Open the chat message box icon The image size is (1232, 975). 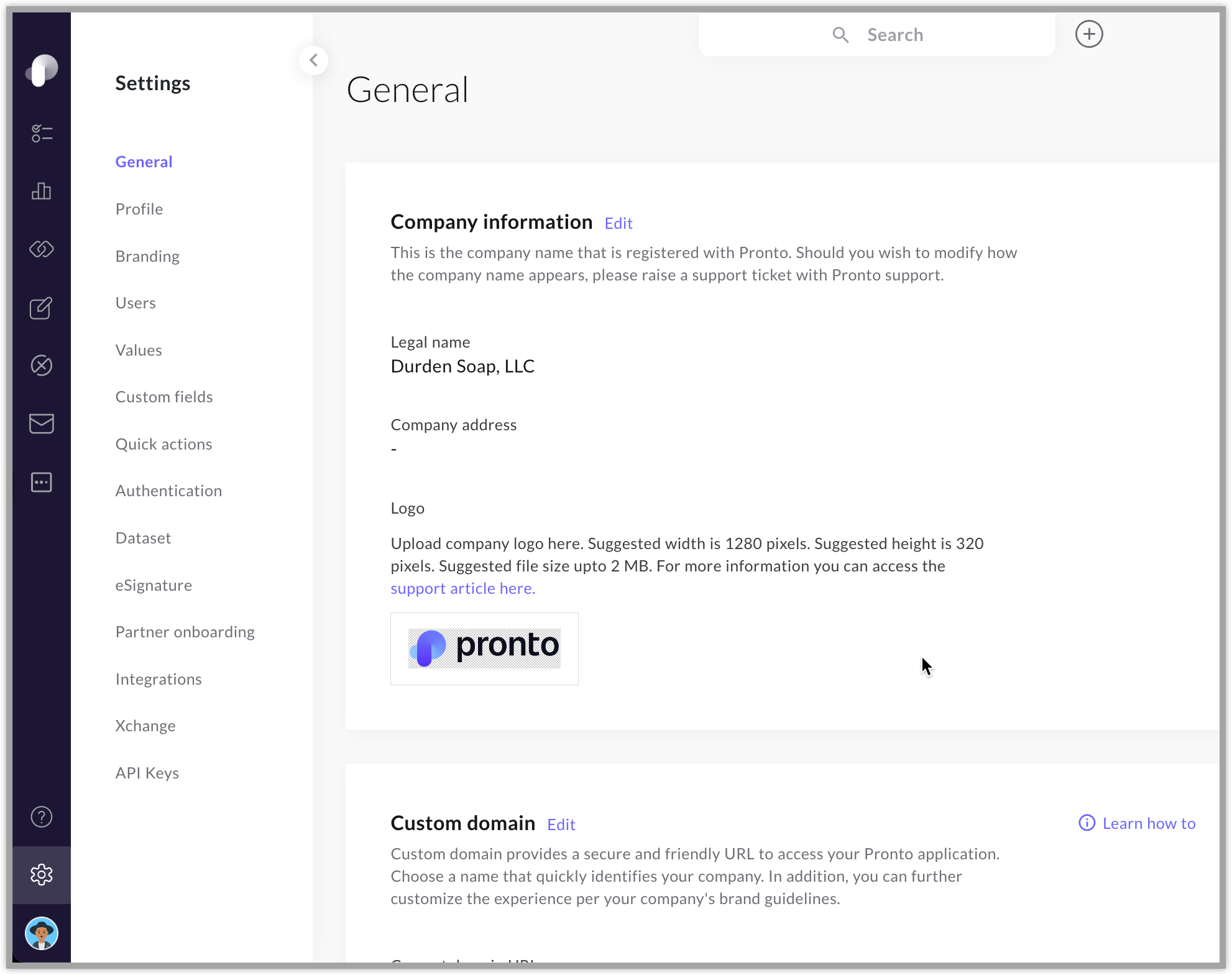coord(42,482)
